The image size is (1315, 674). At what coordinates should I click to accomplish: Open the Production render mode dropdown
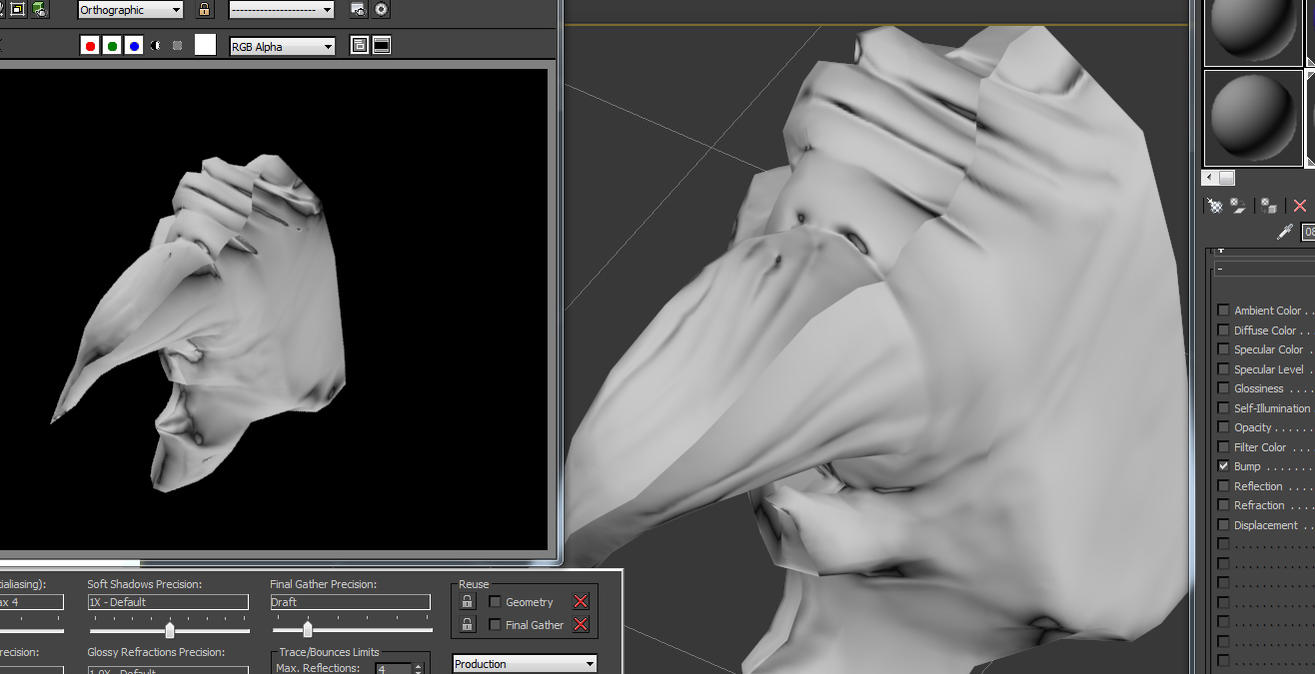point(524,663)
